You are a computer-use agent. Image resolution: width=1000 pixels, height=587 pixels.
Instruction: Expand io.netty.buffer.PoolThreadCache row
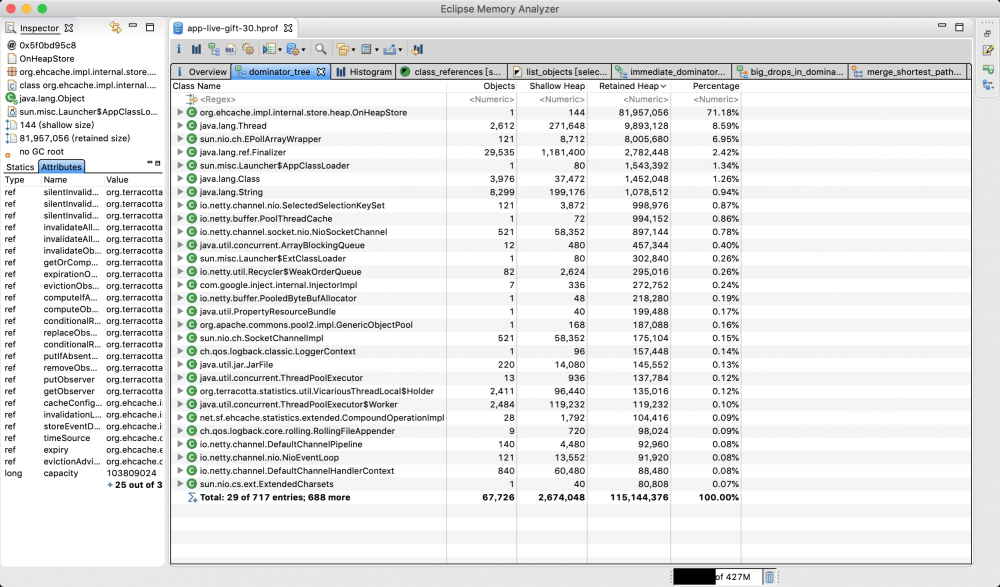pyautogui.click(x=180, y=218)
